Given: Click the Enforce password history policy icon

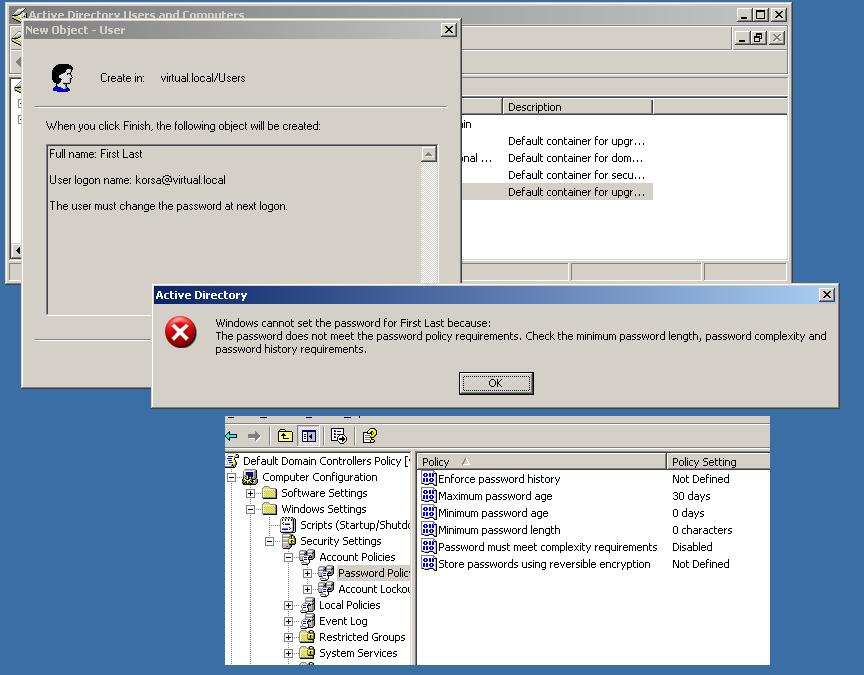Looking at the screenshot, I should pos(429,478).
